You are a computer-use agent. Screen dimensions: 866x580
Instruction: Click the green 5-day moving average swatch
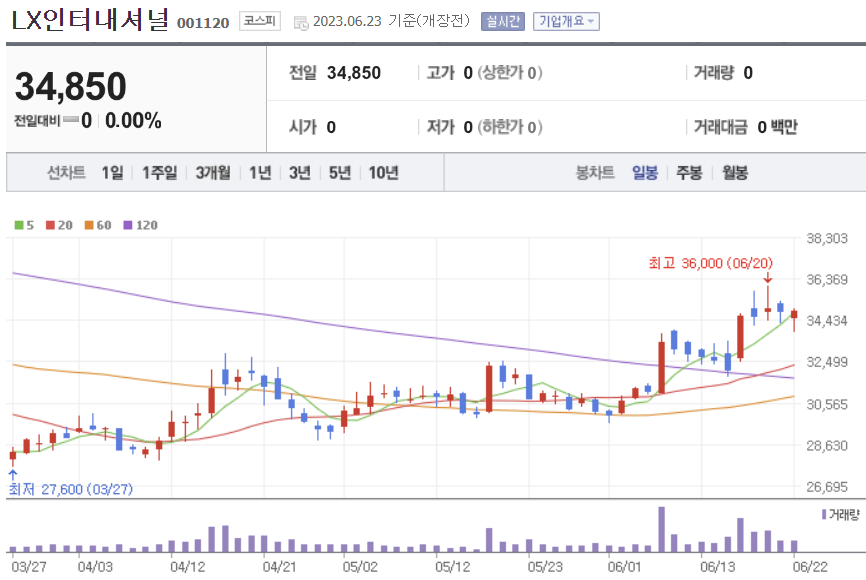[x=19, y=225]
